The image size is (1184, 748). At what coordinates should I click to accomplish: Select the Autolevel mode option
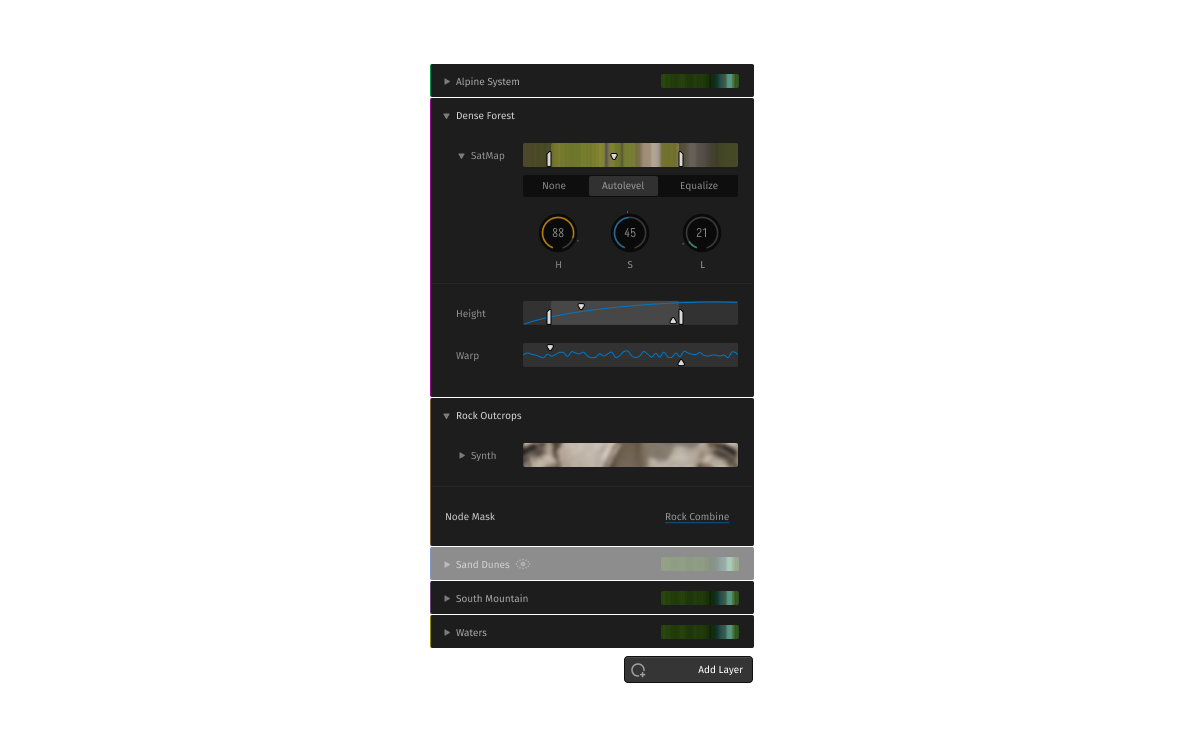click(623, 186)
